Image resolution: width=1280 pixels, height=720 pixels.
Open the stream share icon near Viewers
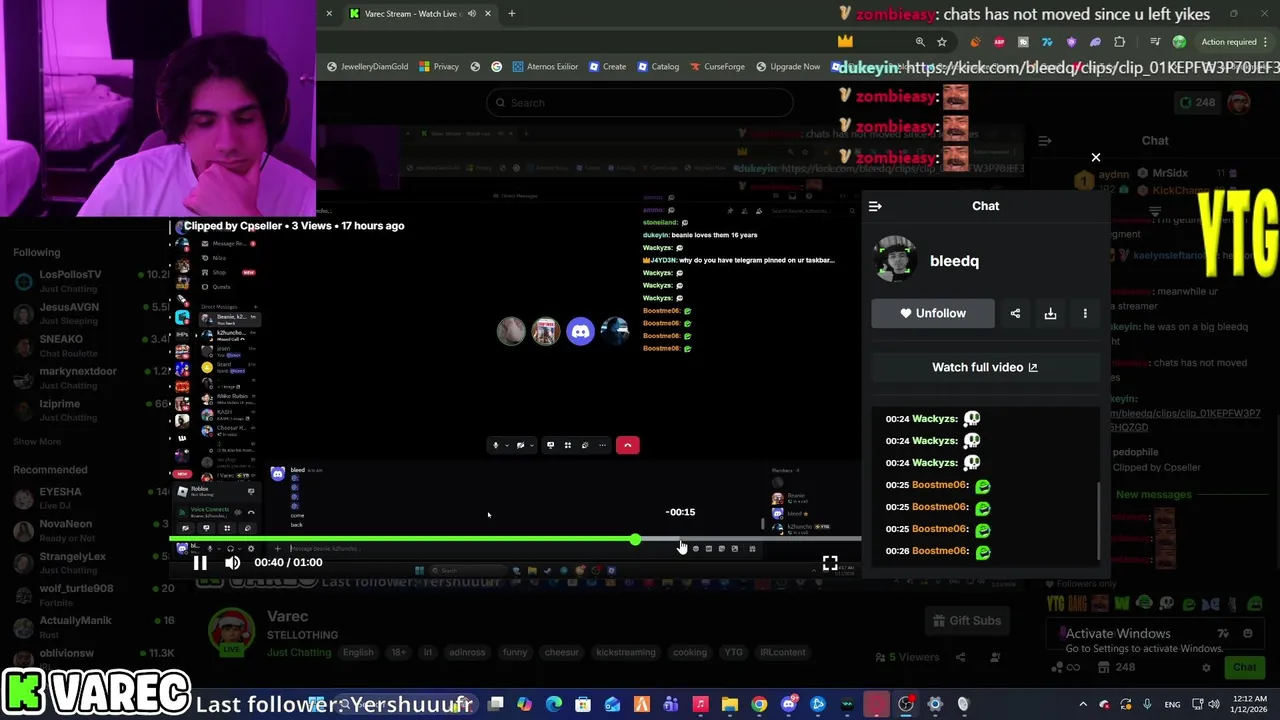point(961,657)
